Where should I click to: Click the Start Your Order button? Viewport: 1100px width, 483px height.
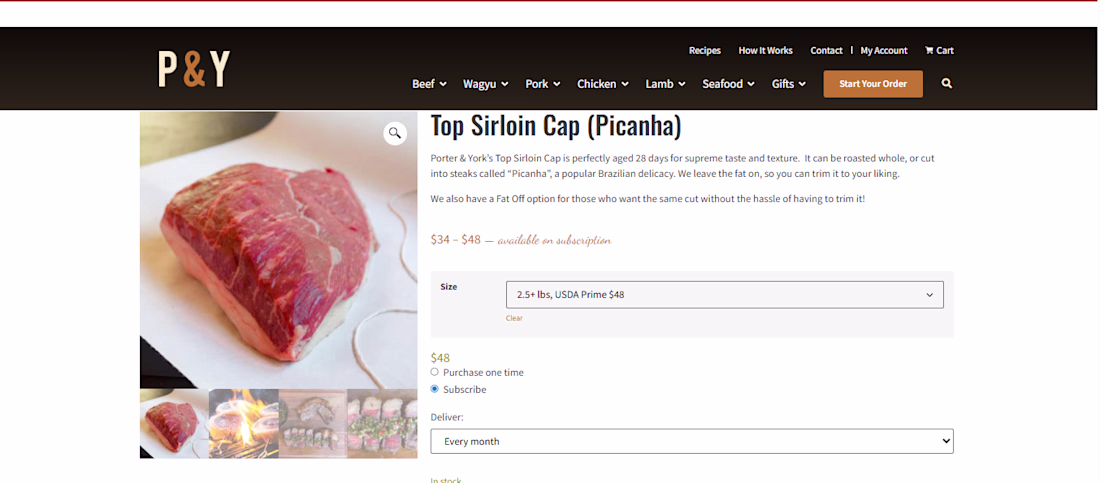(873, 84)
